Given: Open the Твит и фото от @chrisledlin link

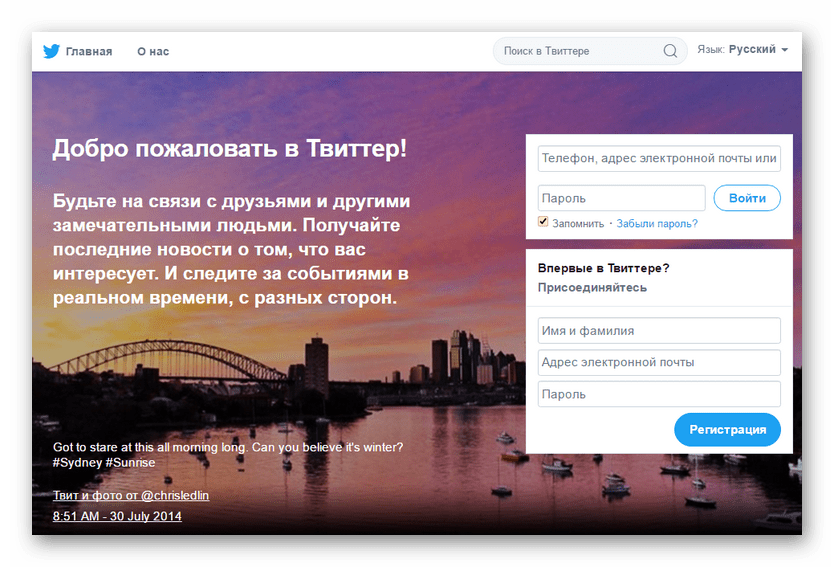Looking at the screenshot, I should point(131,495).
